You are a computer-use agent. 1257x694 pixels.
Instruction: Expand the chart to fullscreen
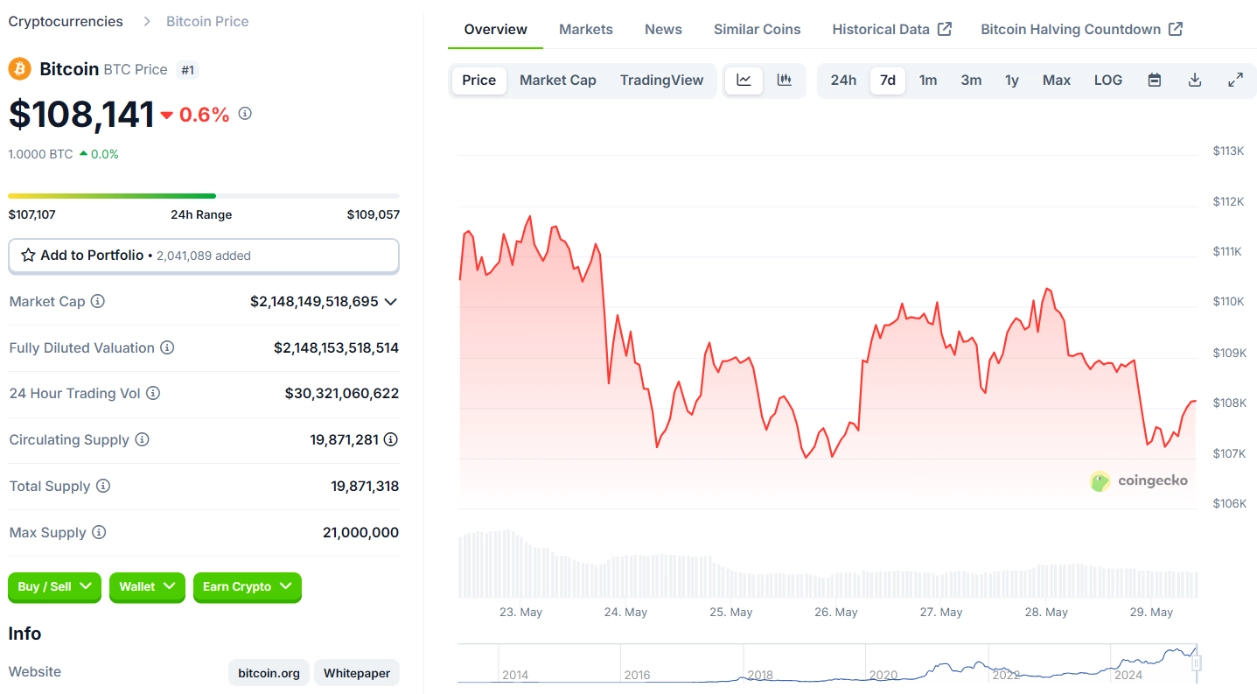1235,80
